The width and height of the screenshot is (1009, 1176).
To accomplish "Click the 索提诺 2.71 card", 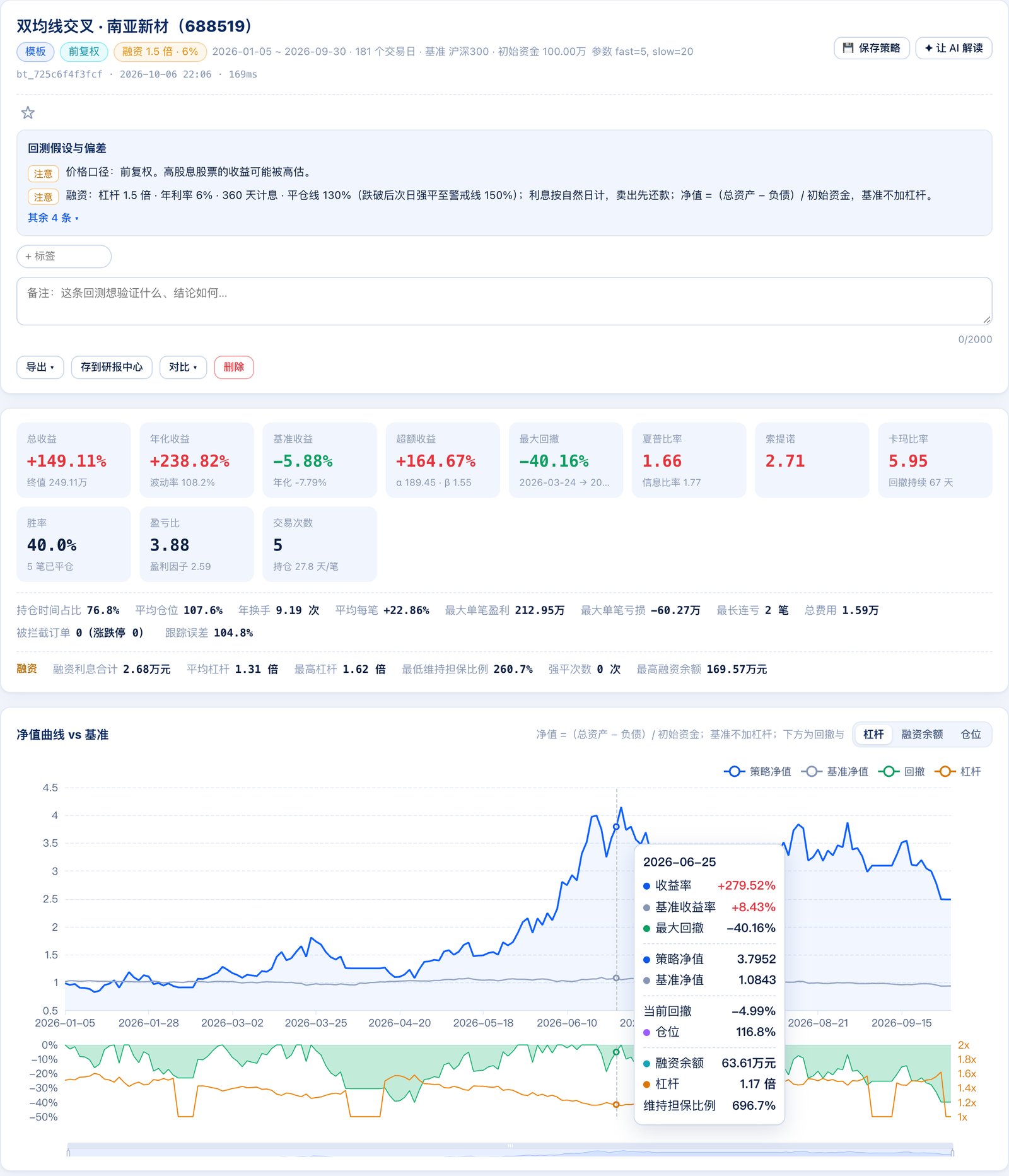I will (812, 460).
